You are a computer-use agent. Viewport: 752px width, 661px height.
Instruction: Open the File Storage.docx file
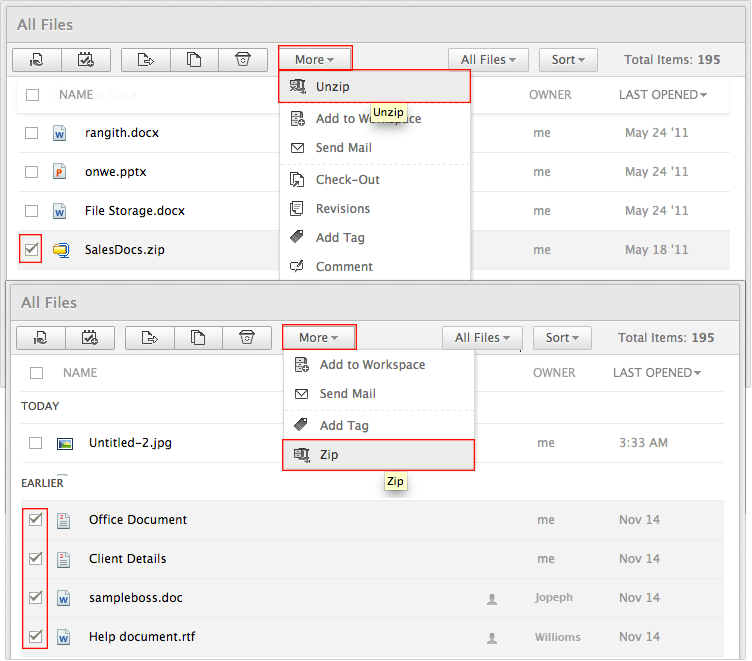pos(134,211)
